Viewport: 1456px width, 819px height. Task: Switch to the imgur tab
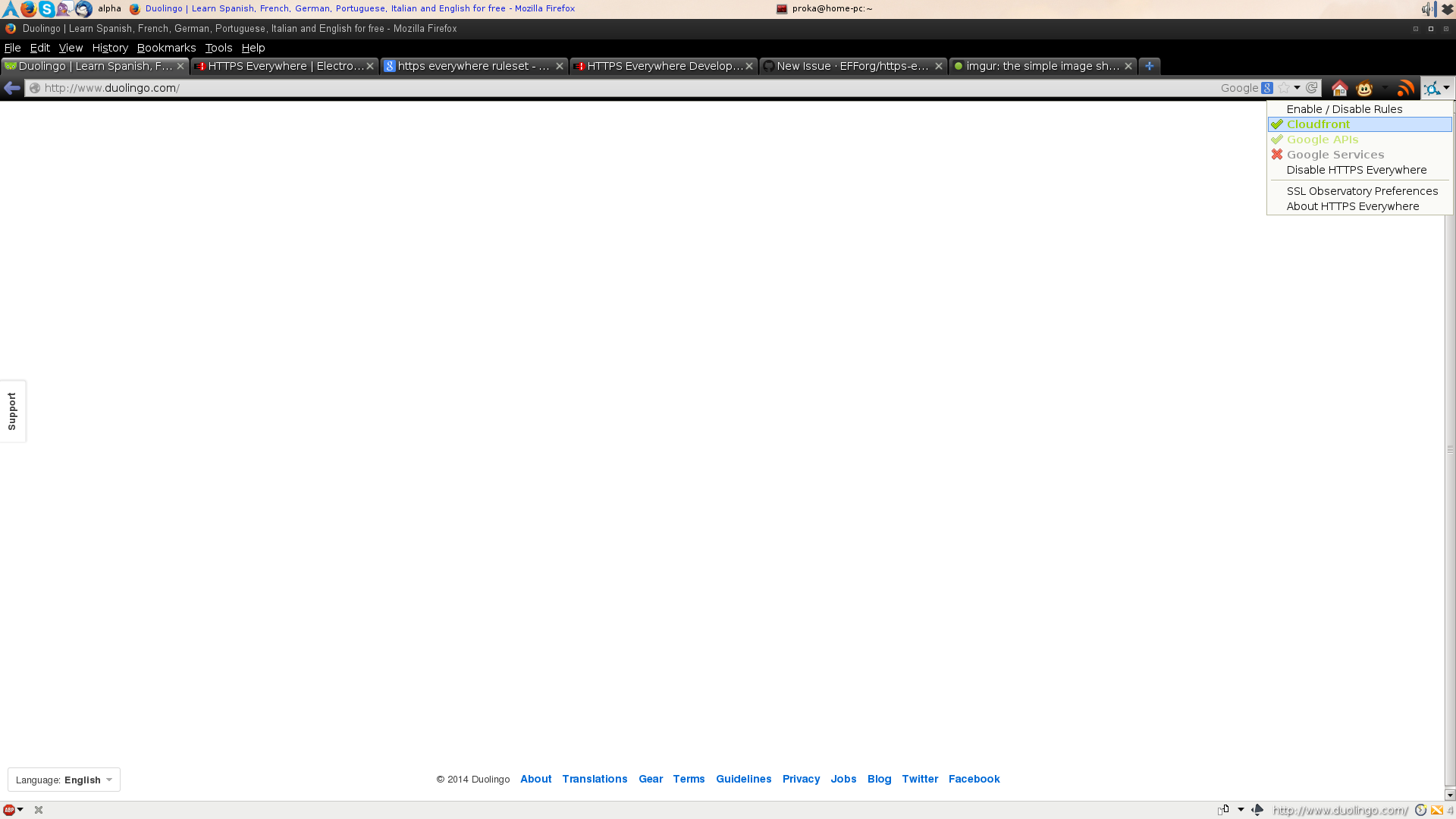pyautogui.click(x=1043, y=66)
